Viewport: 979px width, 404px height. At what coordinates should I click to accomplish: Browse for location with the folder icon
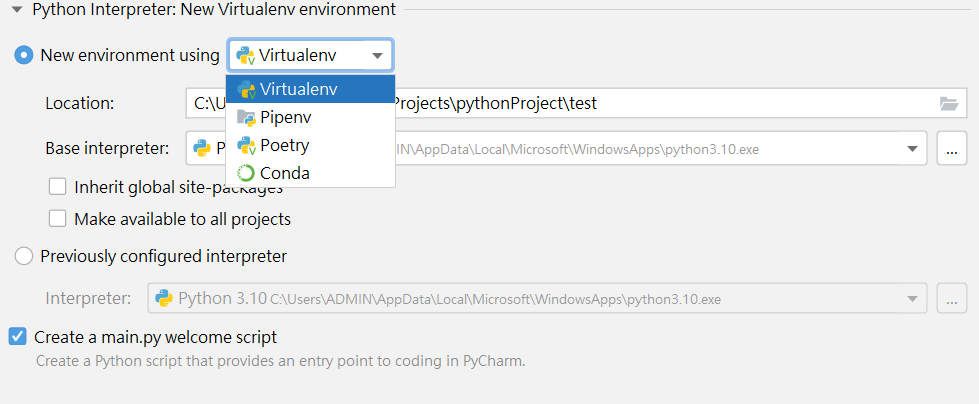point(948,104)
